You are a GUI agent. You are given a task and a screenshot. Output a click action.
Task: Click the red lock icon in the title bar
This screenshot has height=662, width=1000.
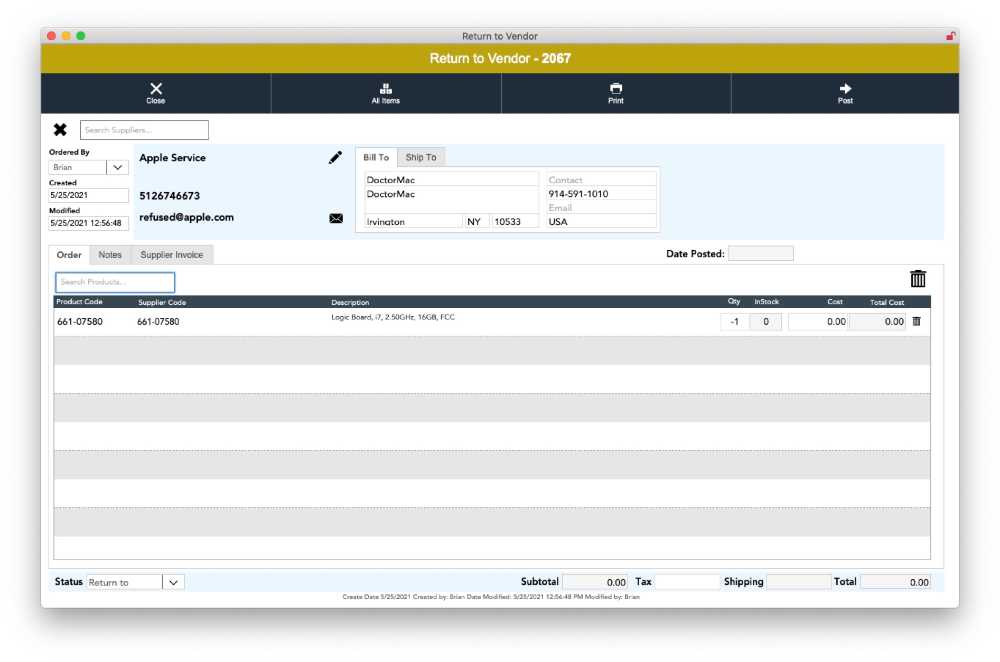click(x=950, y=36)
